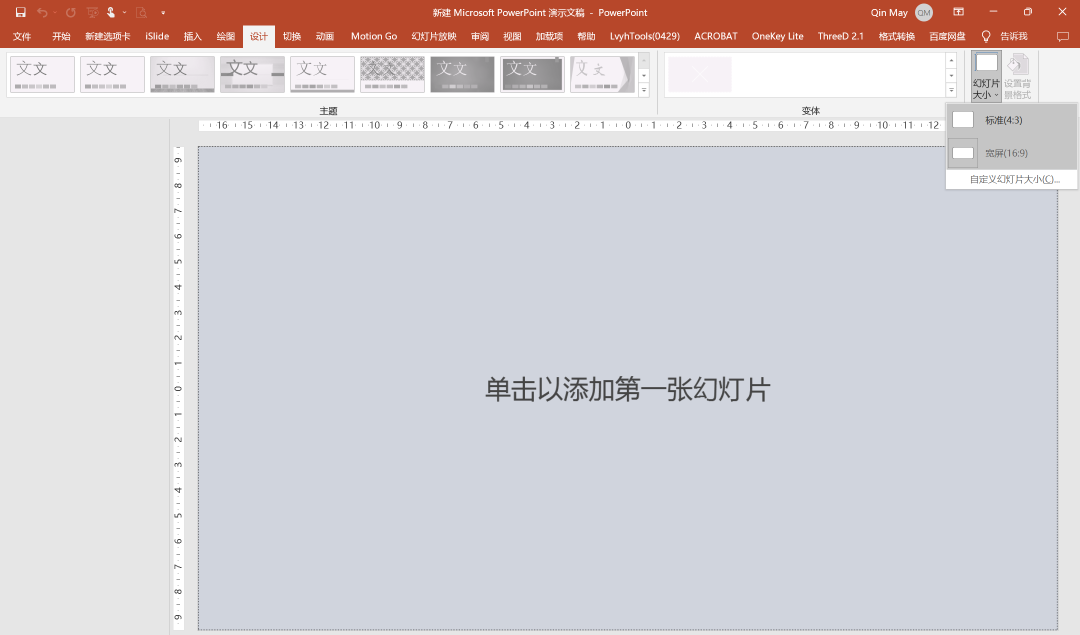Switch to the 视图 tab
The image size is (1080, 635).
pyautogui.click(x=512, y=37)
